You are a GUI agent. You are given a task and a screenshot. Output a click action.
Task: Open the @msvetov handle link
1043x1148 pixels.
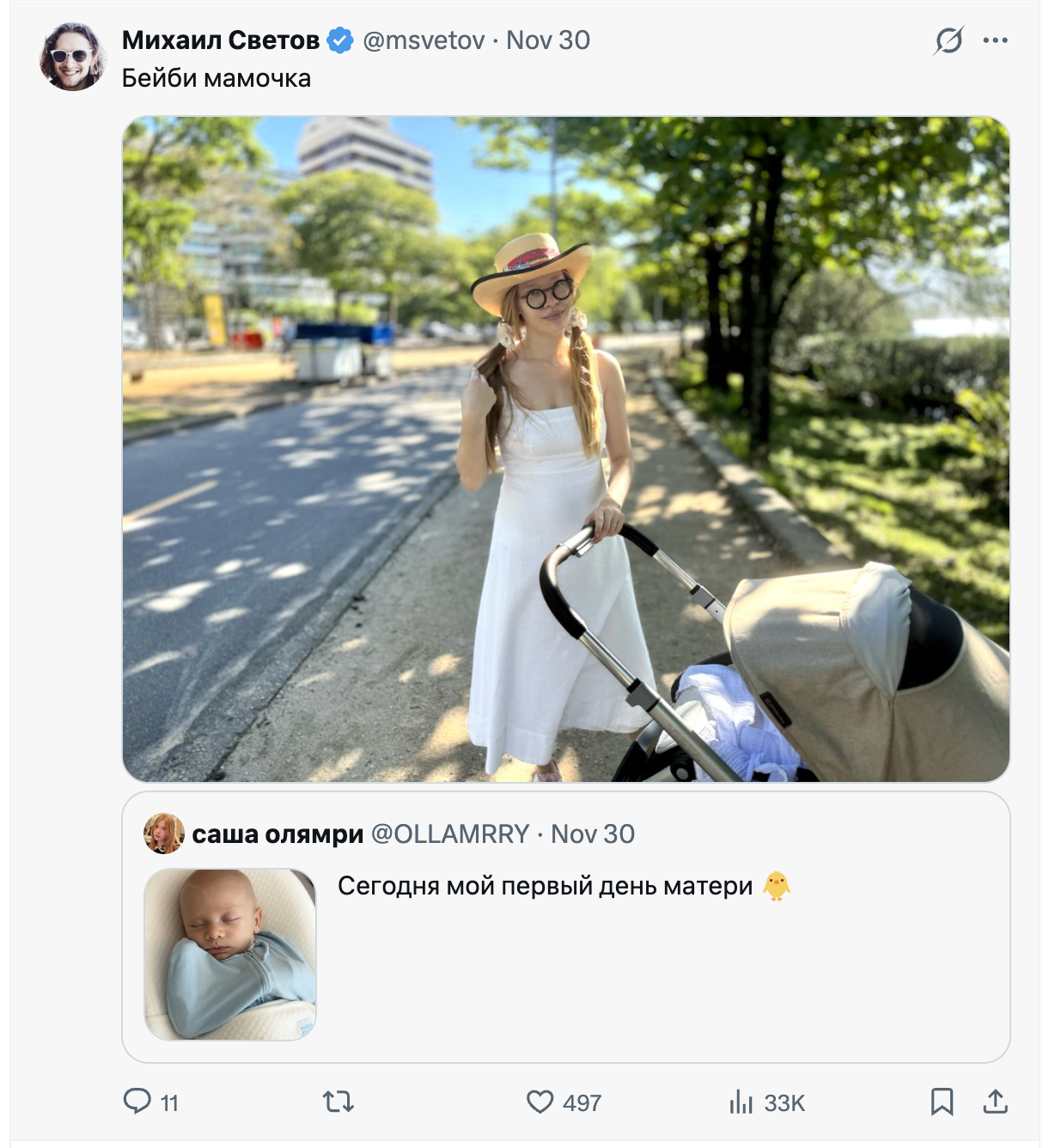[x=424, y=40]
